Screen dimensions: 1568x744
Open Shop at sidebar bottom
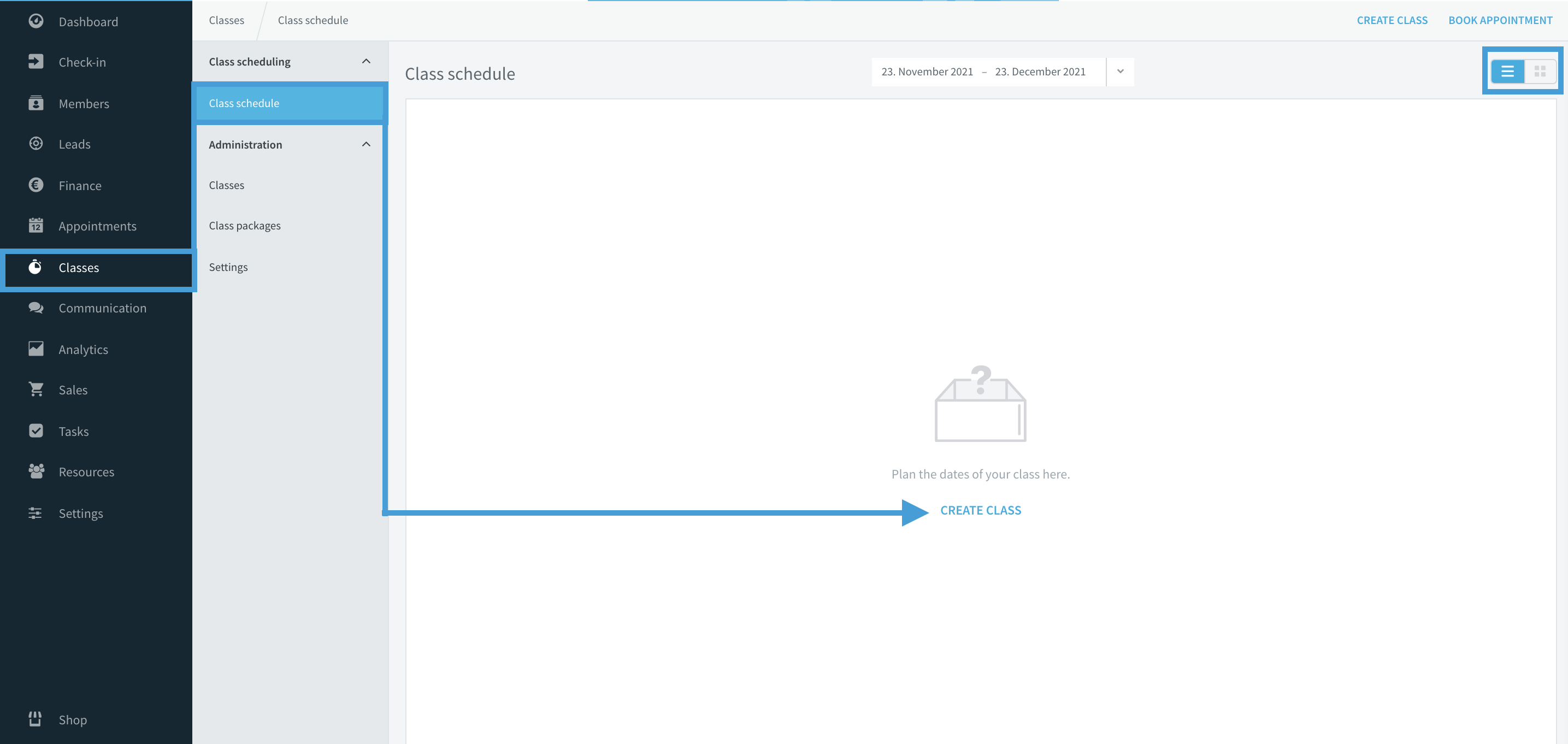[x=73, y=719]
